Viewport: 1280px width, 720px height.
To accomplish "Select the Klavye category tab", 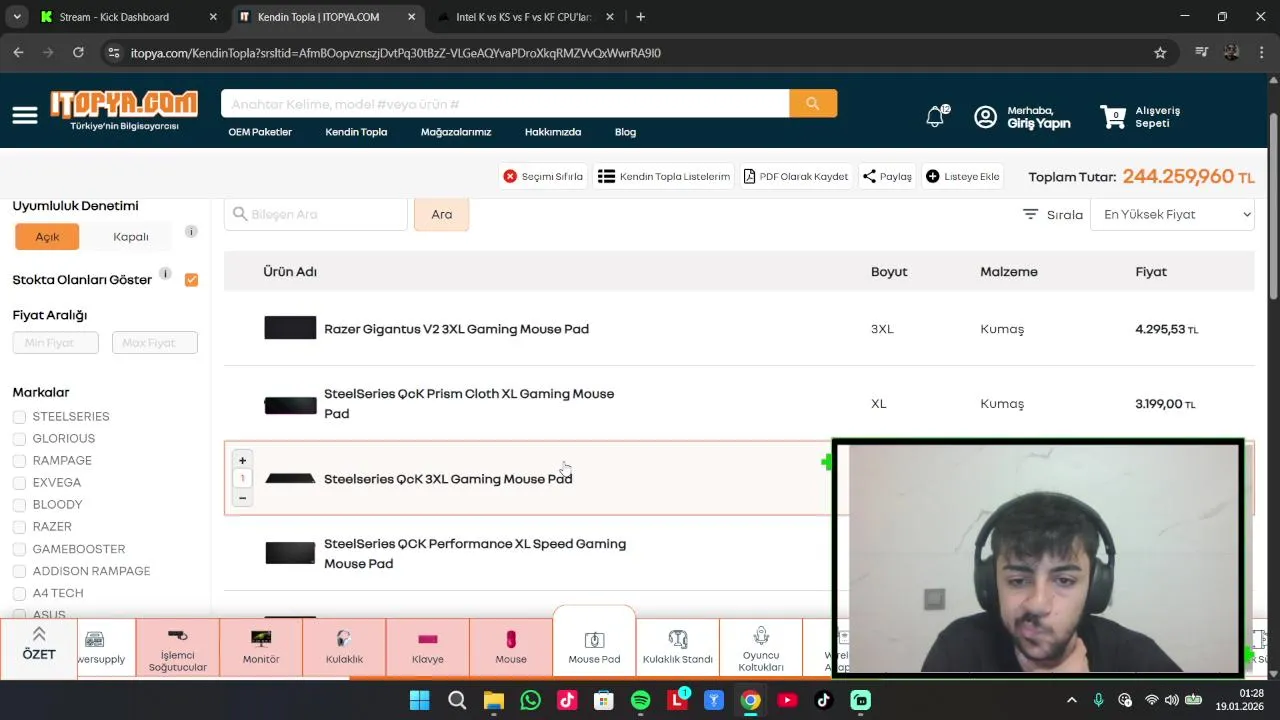I will point(428,647).
